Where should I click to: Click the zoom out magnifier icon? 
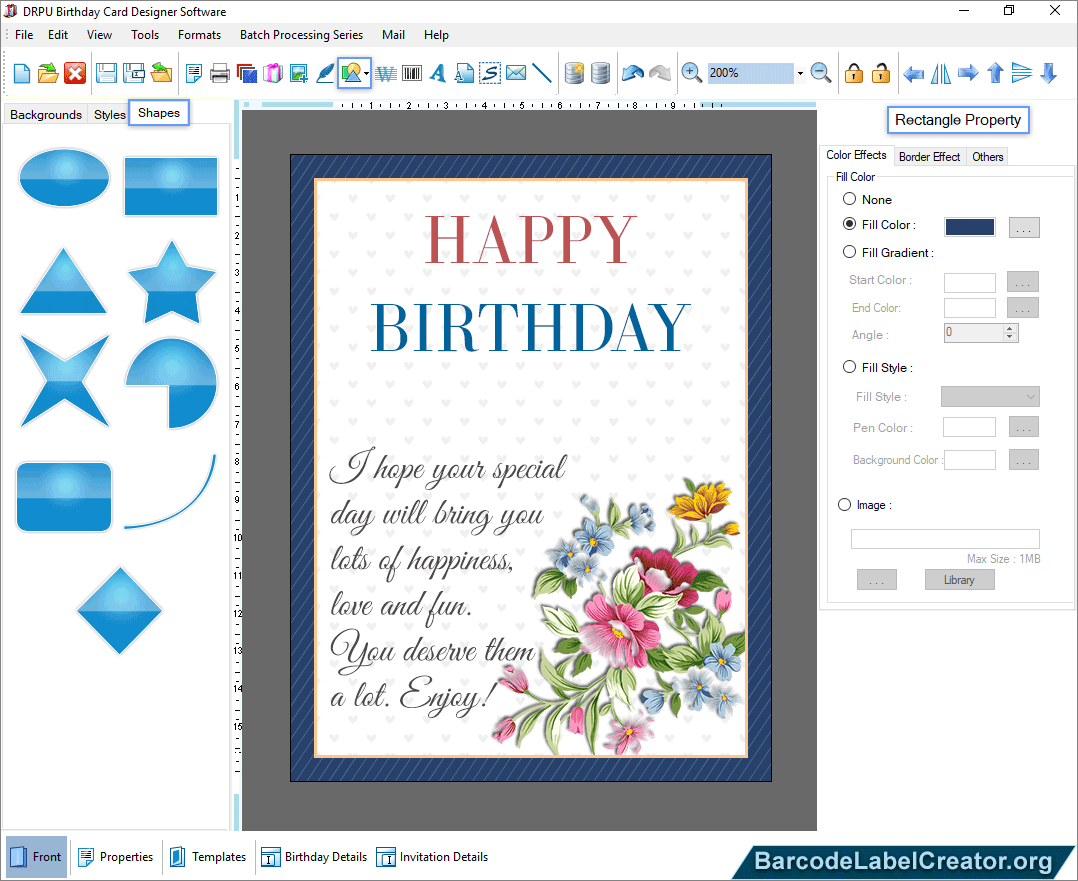821,73
